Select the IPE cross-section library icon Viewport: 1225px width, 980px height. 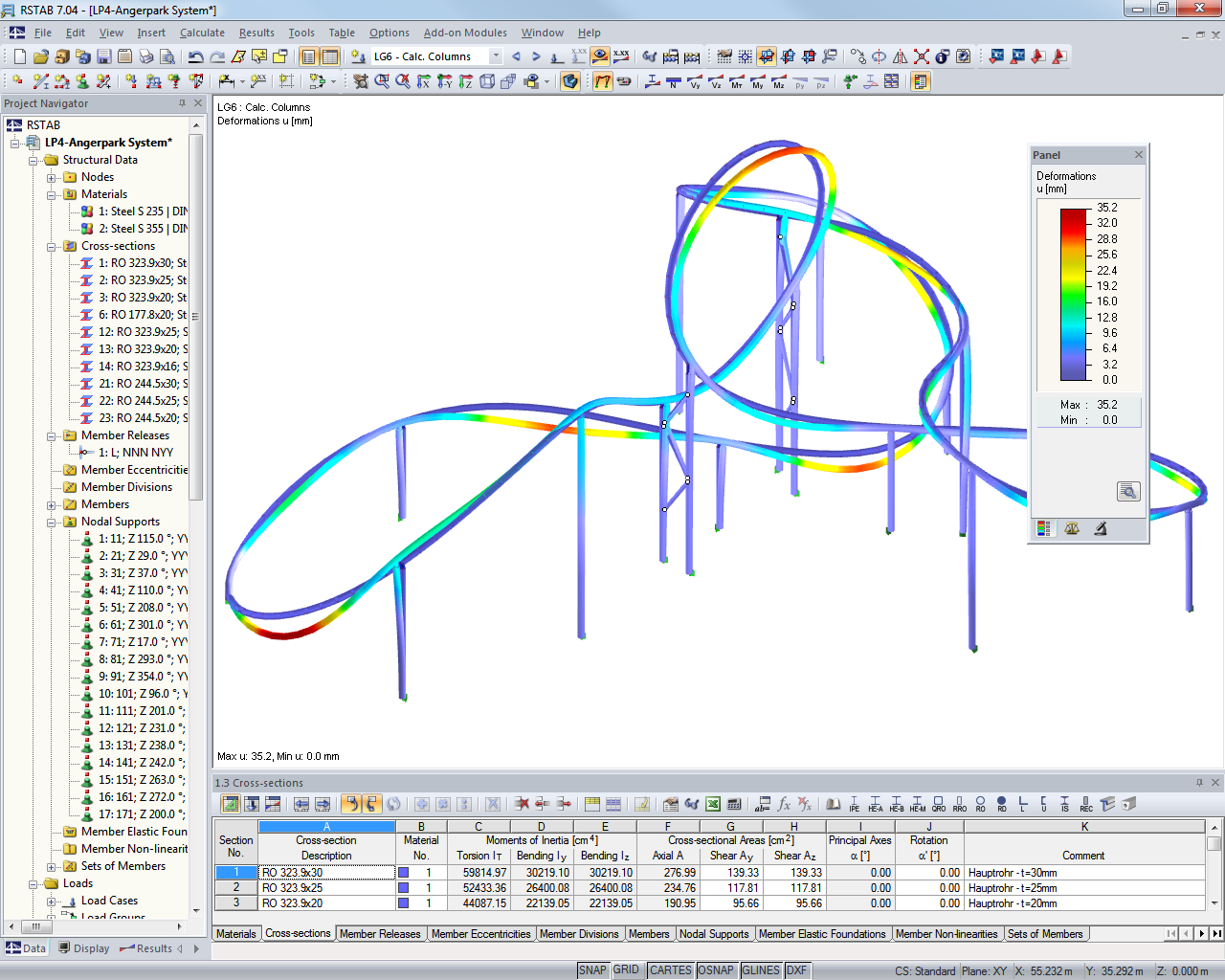(854, 805)
